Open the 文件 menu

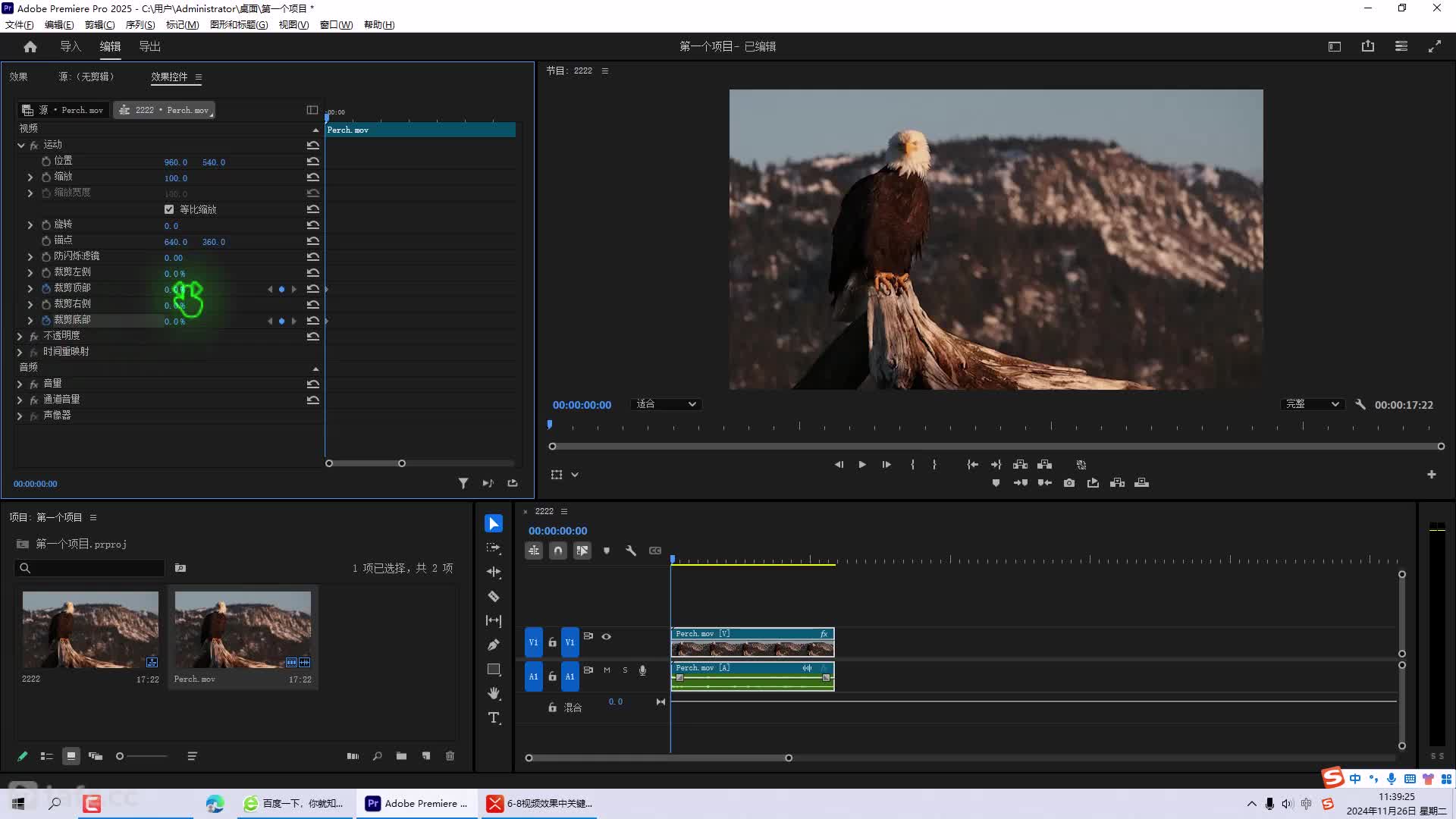pyautogui.click(x=19, y=24)
